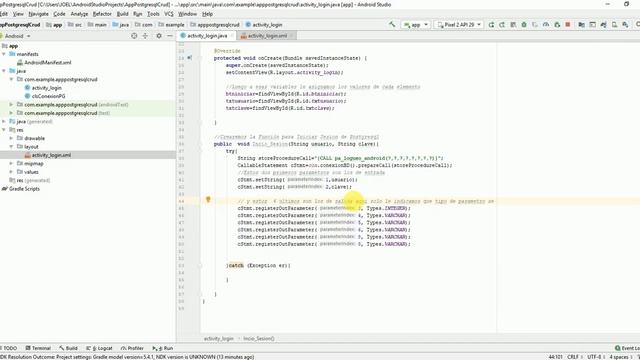Image resolution: width=640 pixels, height=360 pixels.
Task: Open the Logcat tool window
Action: pyautogui.click(x=99, y=348)
